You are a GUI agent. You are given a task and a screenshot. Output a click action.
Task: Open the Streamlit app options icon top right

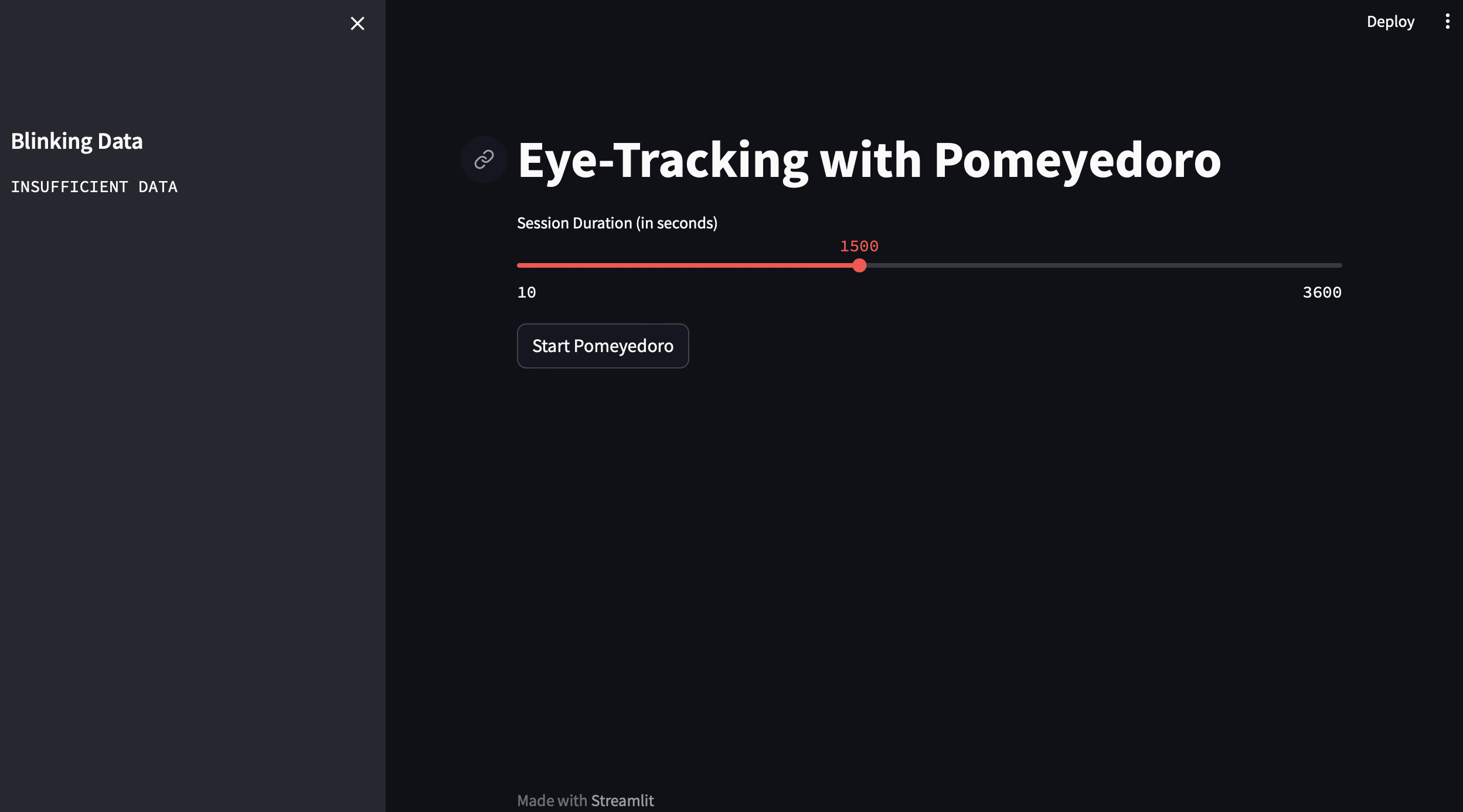tap(1448, 21)
